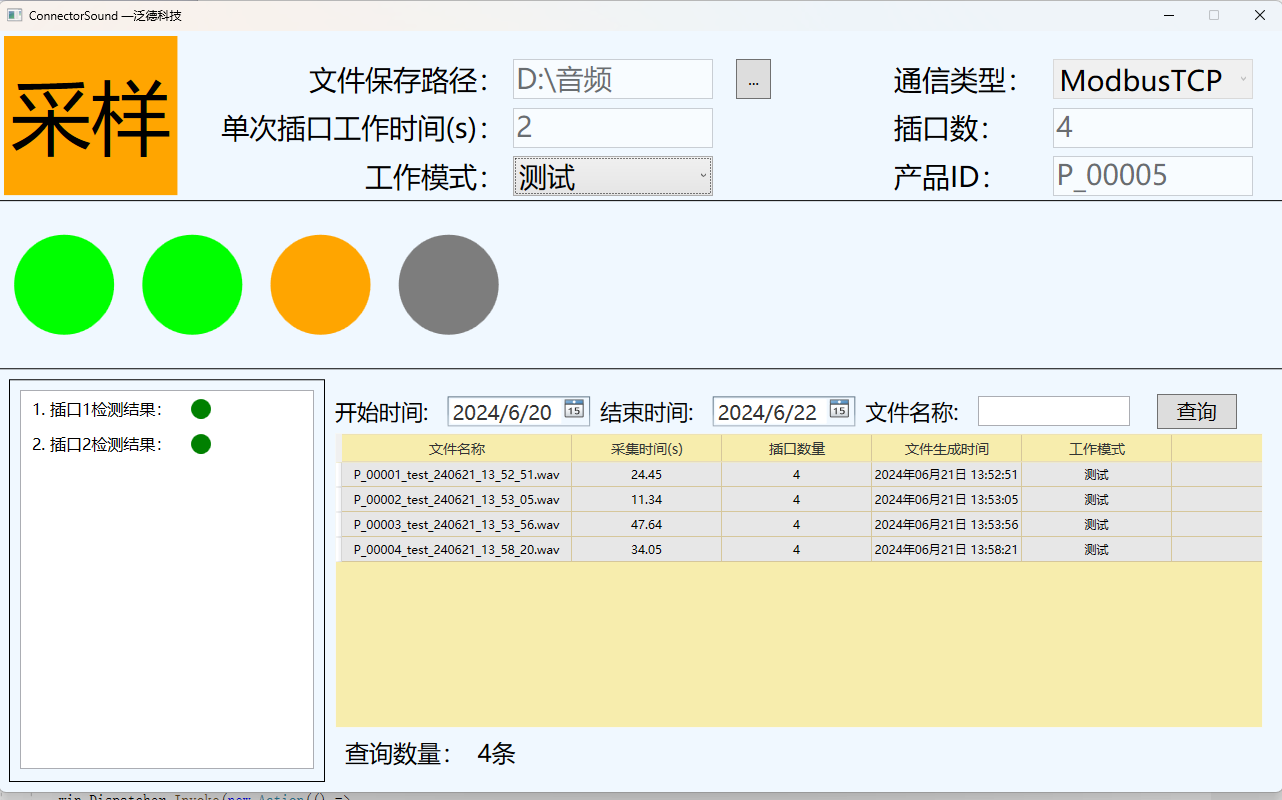1282x800 pixels.
Task: Sort by the 工作模式 column header
Action: tap(1097, 449)
